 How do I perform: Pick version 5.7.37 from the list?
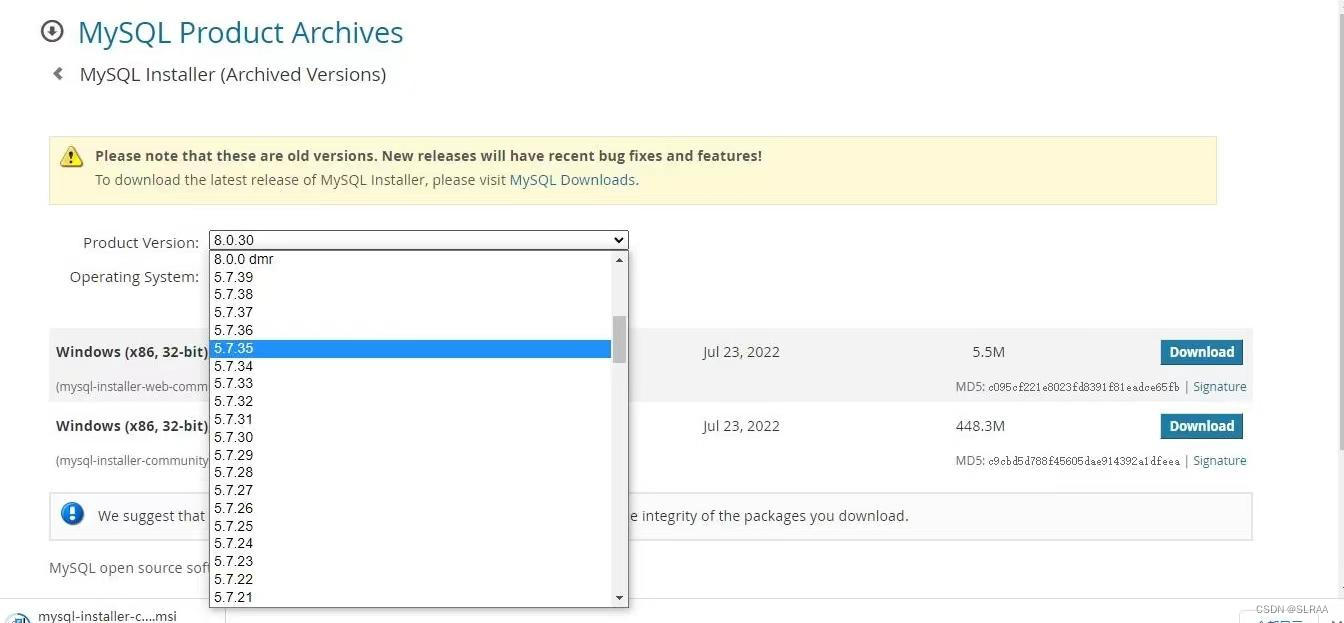[x=410, y=313]
